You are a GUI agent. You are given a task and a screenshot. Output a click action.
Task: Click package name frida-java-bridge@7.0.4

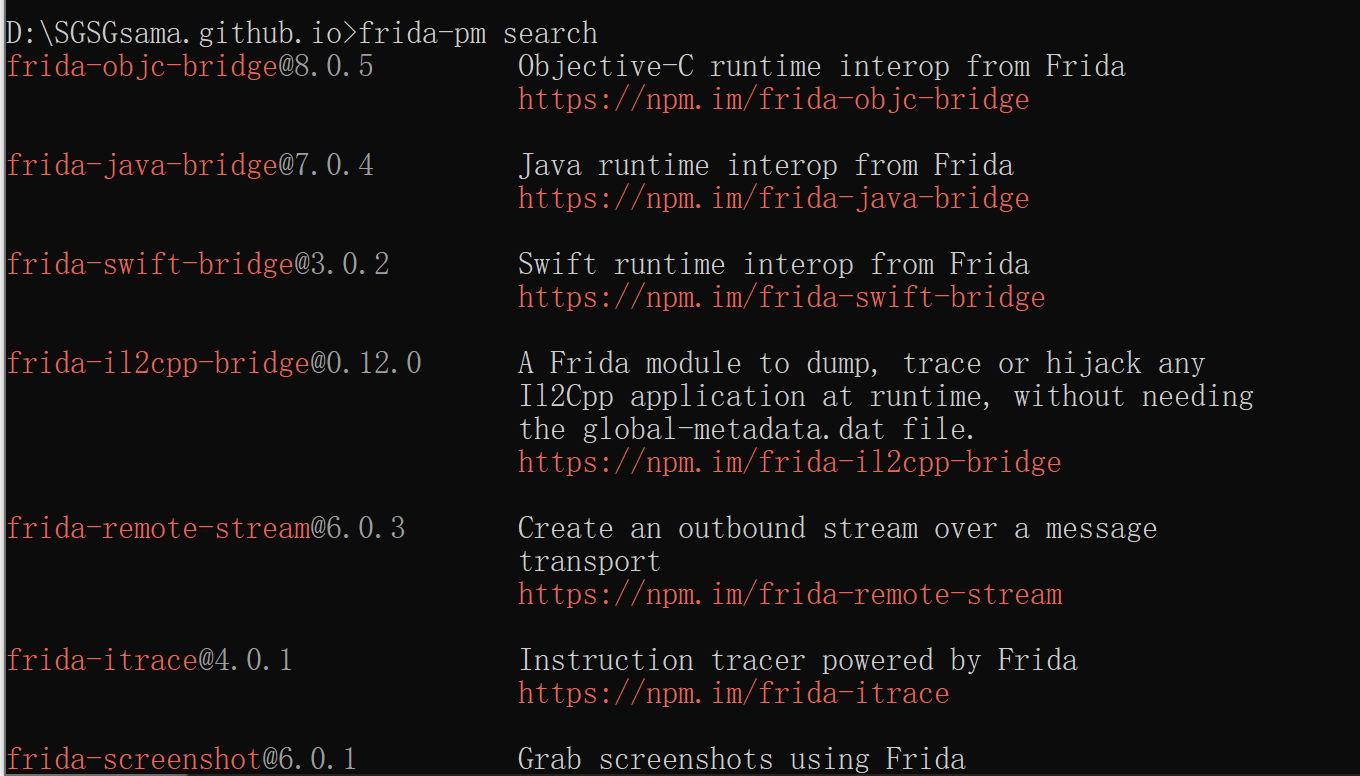coord(190,166)
